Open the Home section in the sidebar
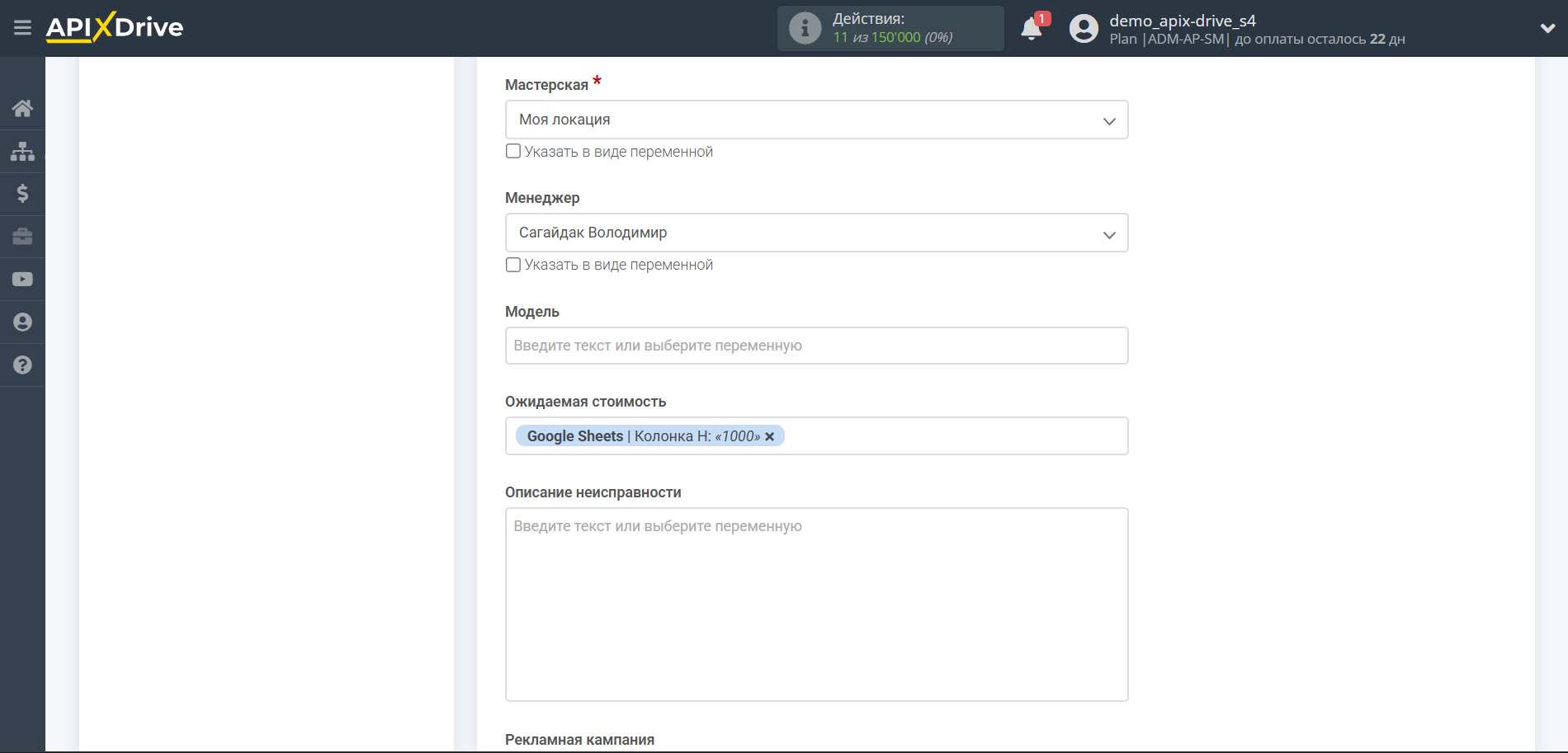This screenshot has height=753, width=1568. tap(22, 108)
